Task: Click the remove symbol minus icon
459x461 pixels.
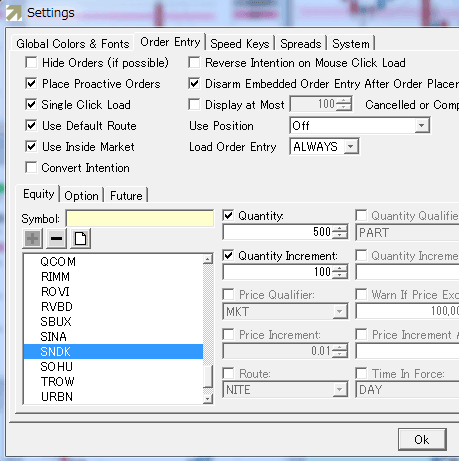Action: tap(56, 239)
